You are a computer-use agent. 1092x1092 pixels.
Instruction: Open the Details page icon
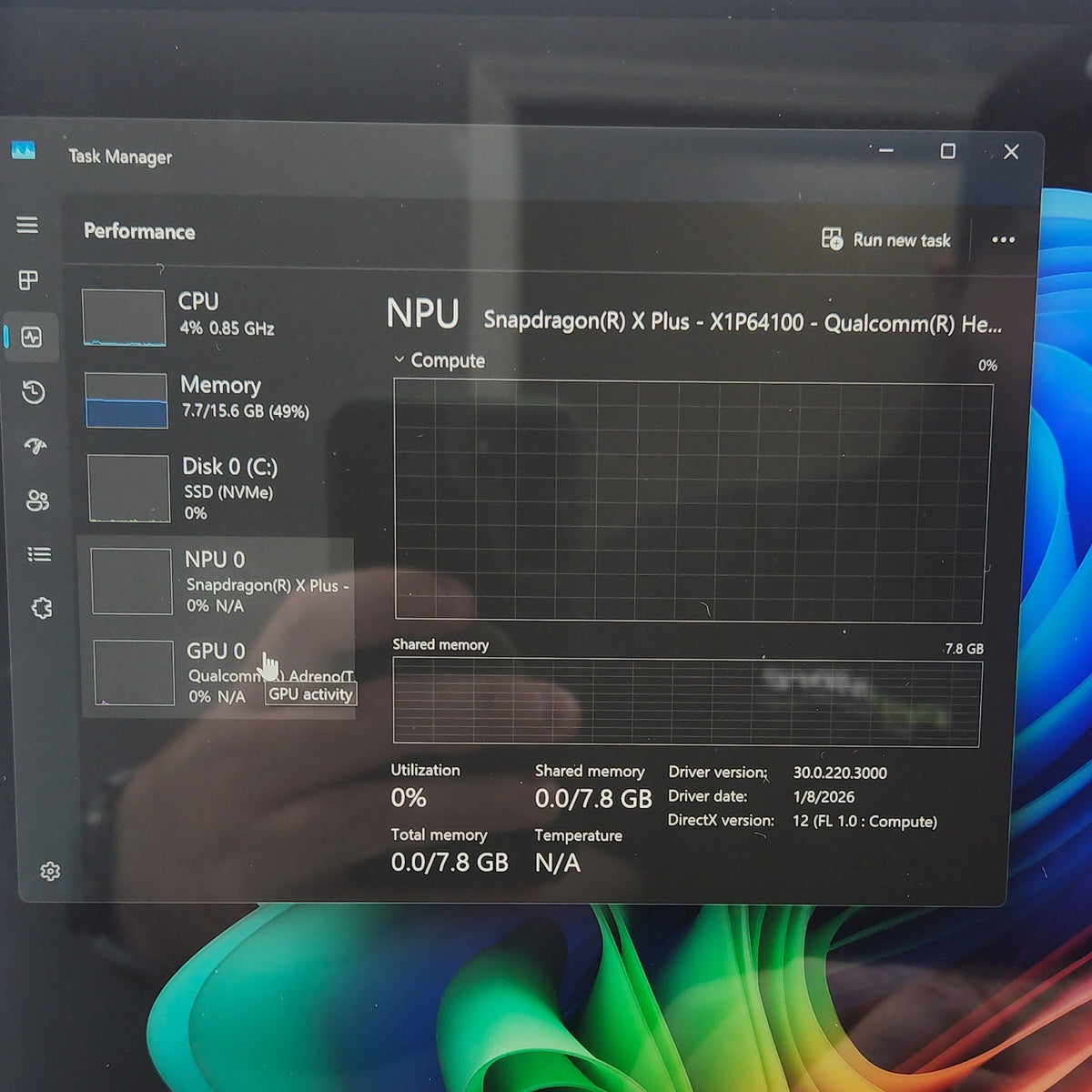(39, 554)
